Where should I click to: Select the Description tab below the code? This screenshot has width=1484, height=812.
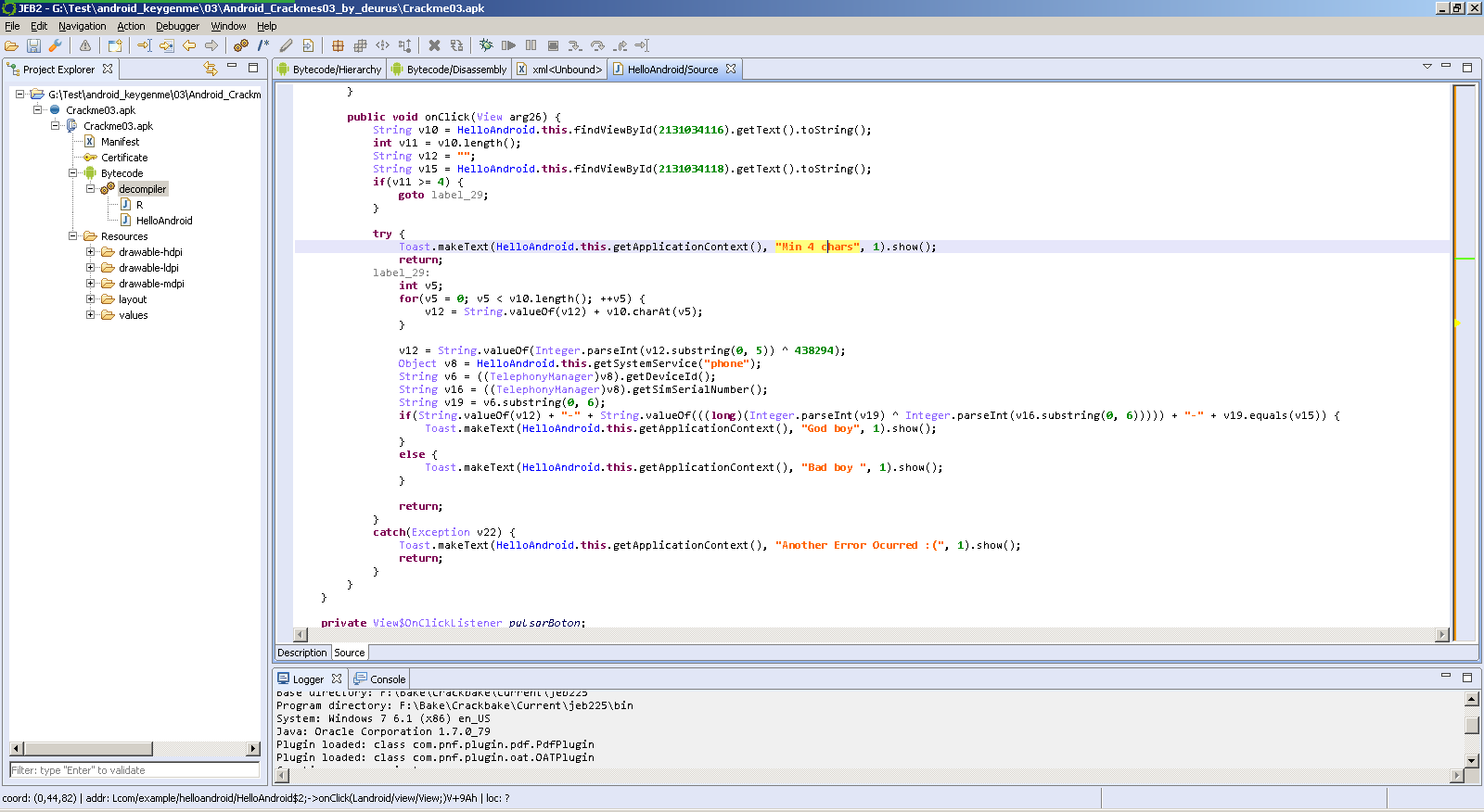pyautogui.click(x=302, y=653)
